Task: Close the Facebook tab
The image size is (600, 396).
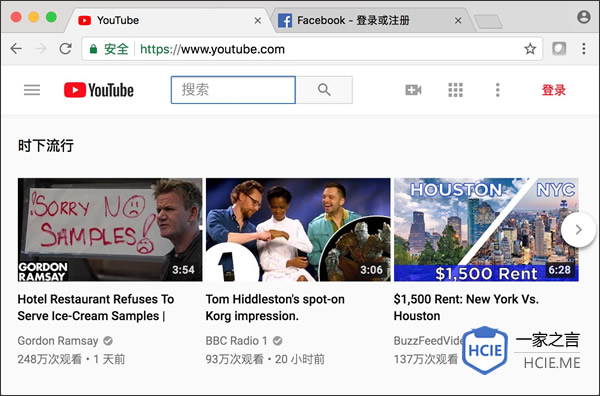Action: coord(458,21)
